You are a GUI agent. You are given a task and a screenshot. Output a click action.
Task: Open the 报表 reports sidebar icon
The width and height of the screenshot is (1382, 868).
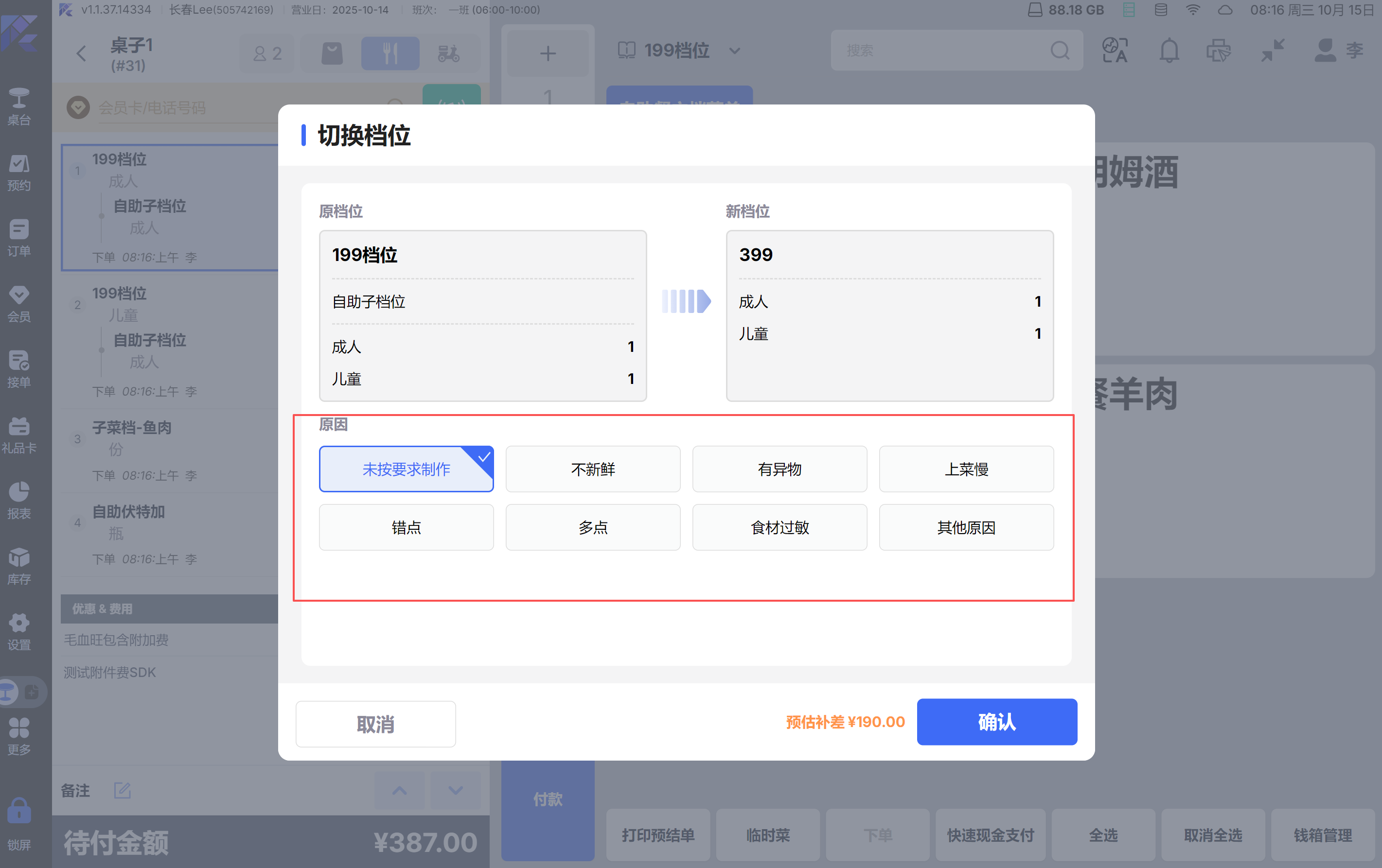tap(19, 500)
